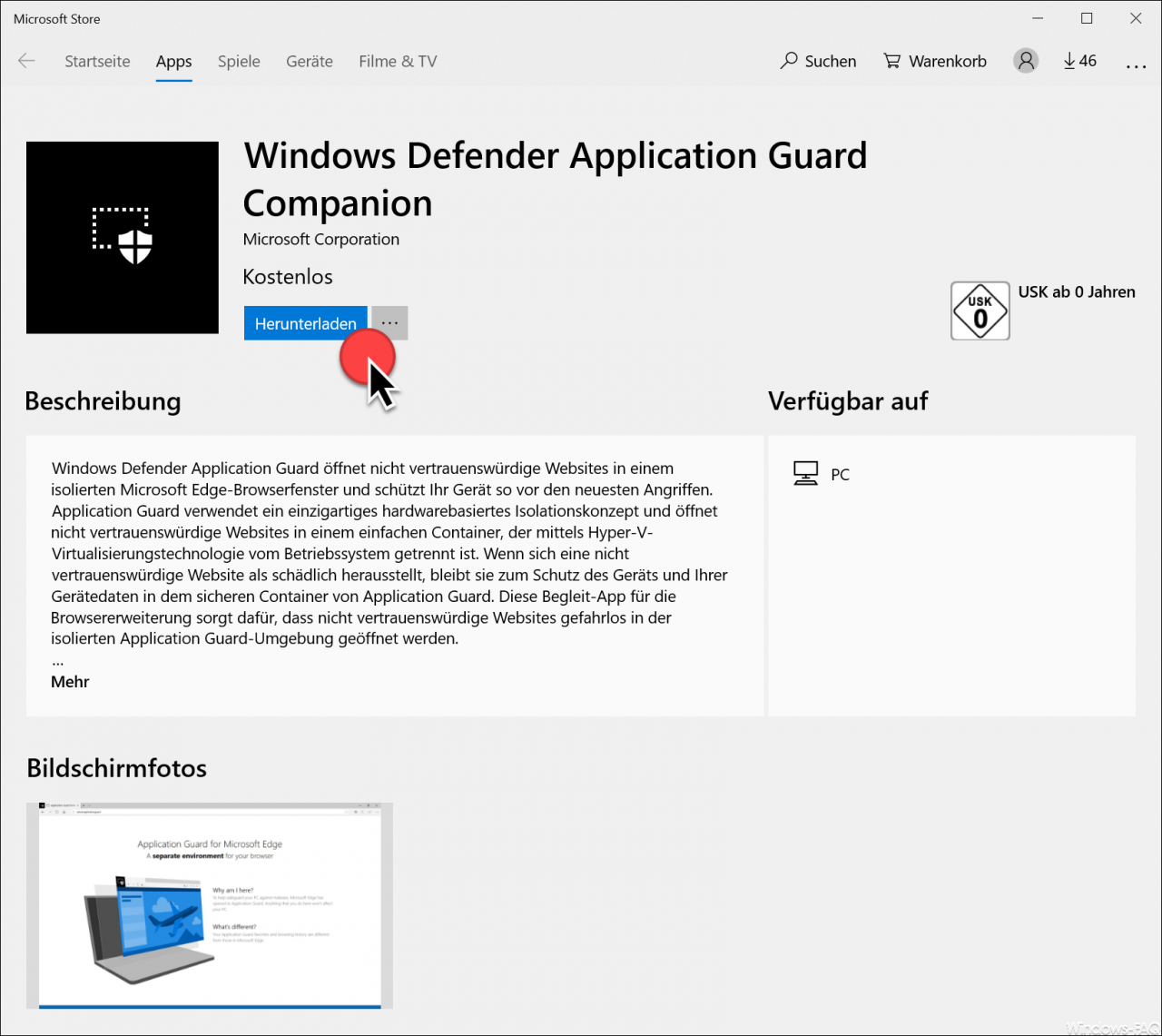Click the Bildschirmfotos heading

(117, 768)
